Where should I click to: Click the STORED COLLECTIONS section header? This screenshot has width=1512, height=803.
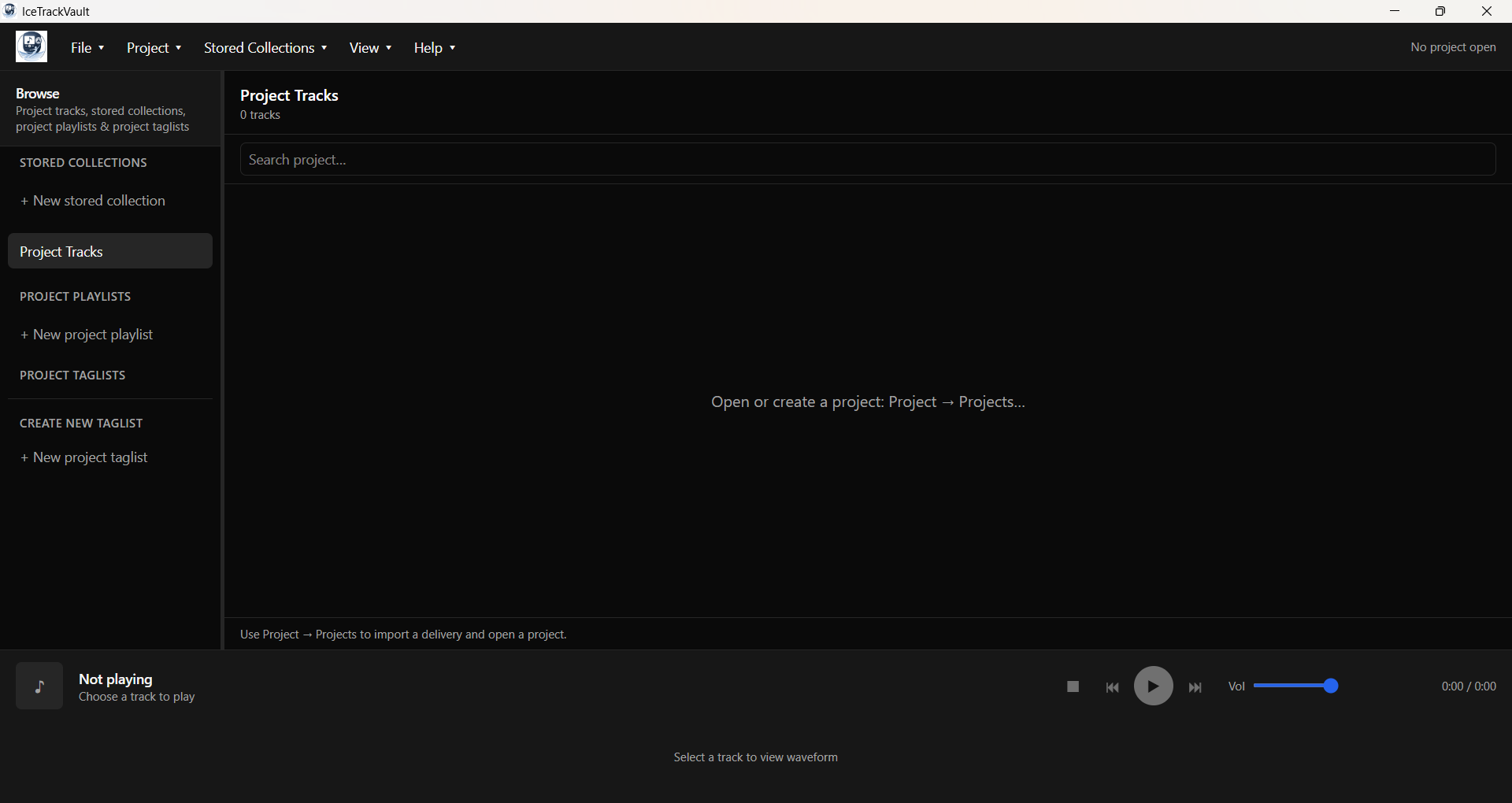click(x=83, y=163)
